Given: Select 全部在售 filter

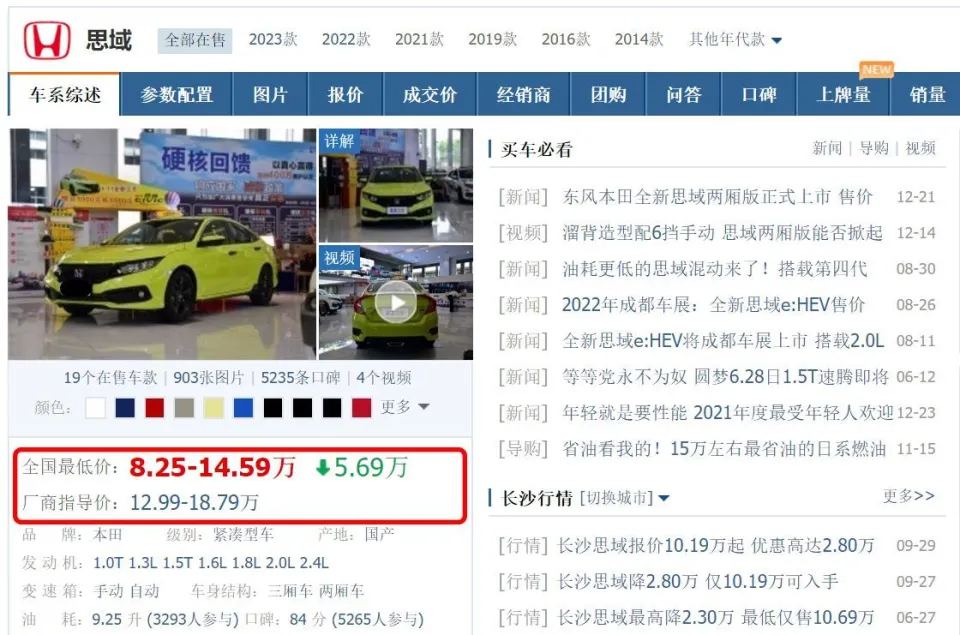Looking at the screenshot, I should 195,40.
